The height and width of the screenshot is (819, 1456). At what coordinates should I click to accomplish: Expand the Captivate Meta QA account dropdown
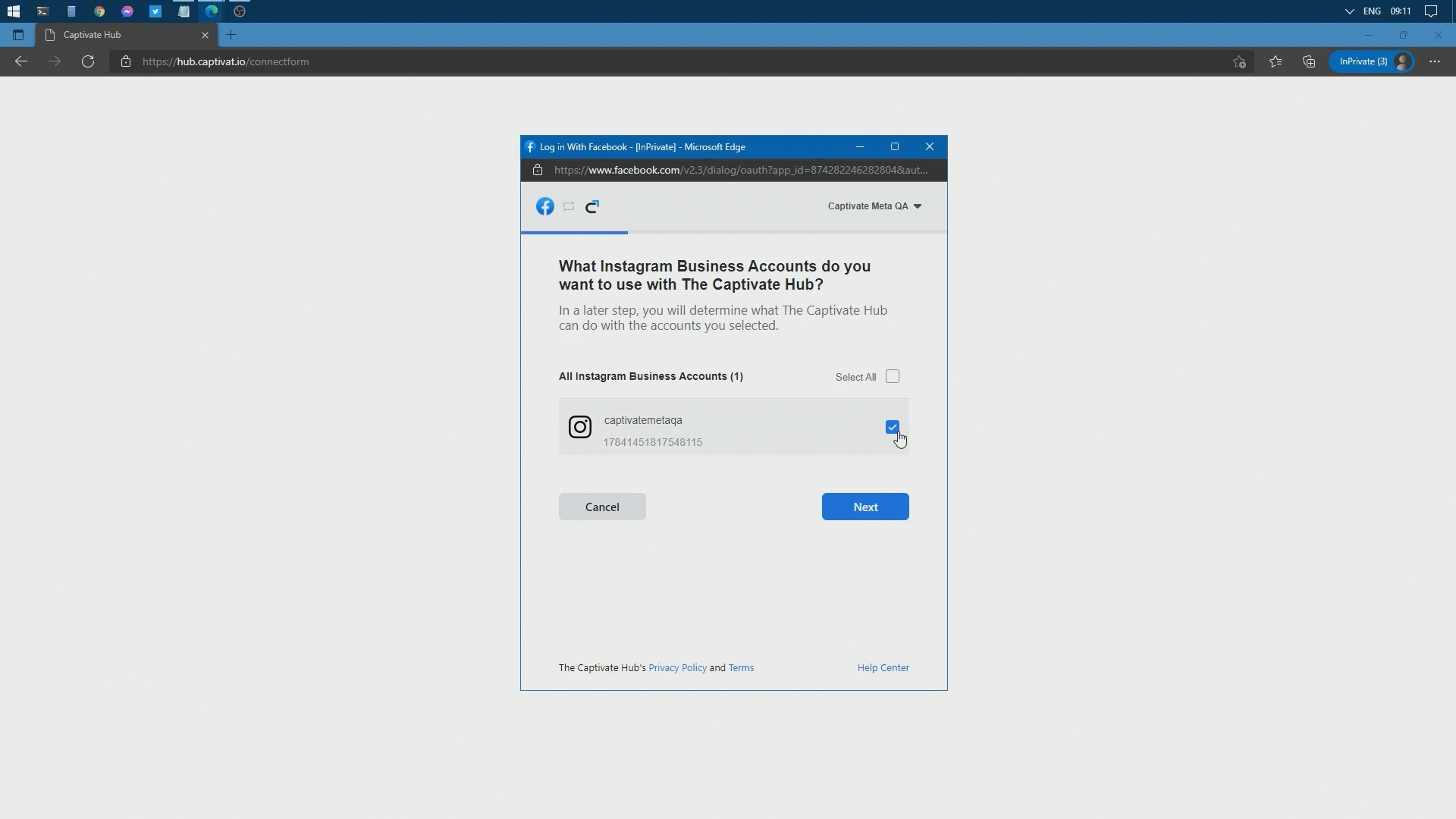tap(874, 206)
